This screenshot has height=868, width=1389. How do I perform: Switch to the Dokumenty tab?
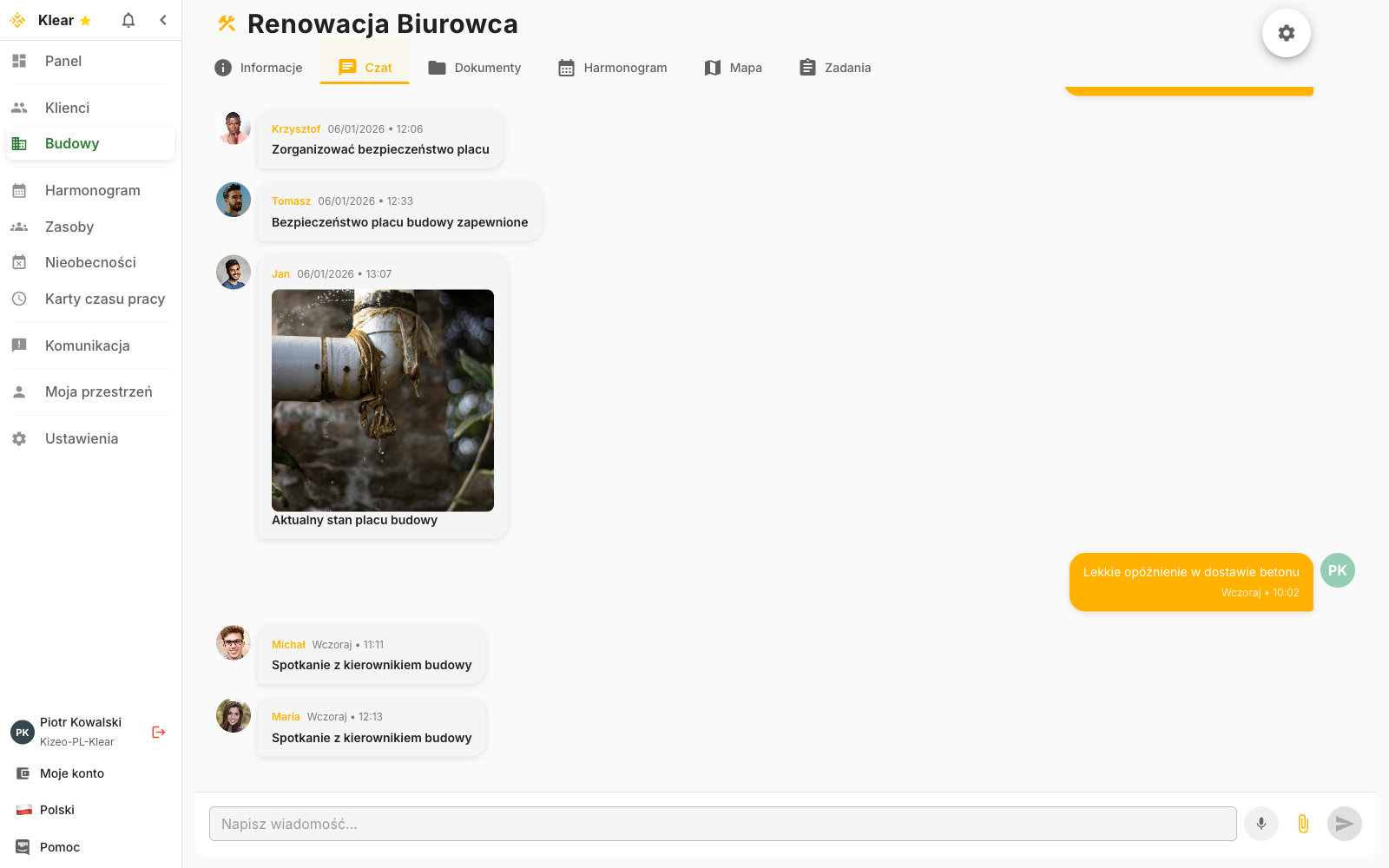click(x=475, y=68)
